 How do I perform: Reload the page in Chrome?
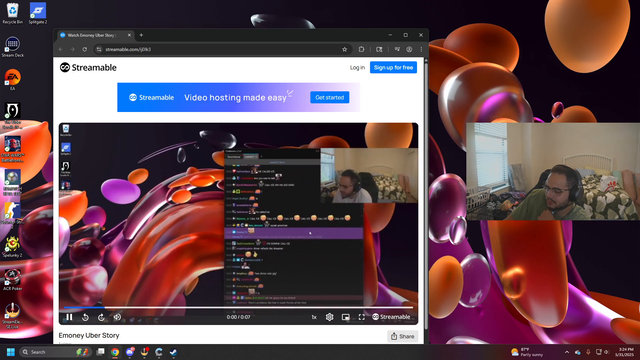coord(84,49)
